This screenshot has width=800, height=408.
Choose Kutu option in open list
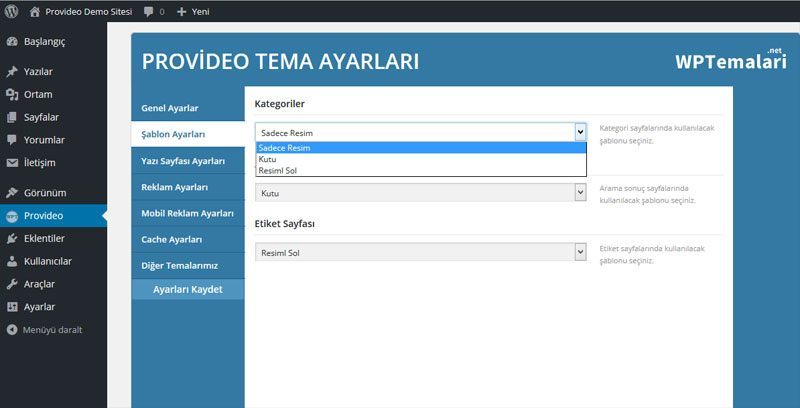point(421,159)
